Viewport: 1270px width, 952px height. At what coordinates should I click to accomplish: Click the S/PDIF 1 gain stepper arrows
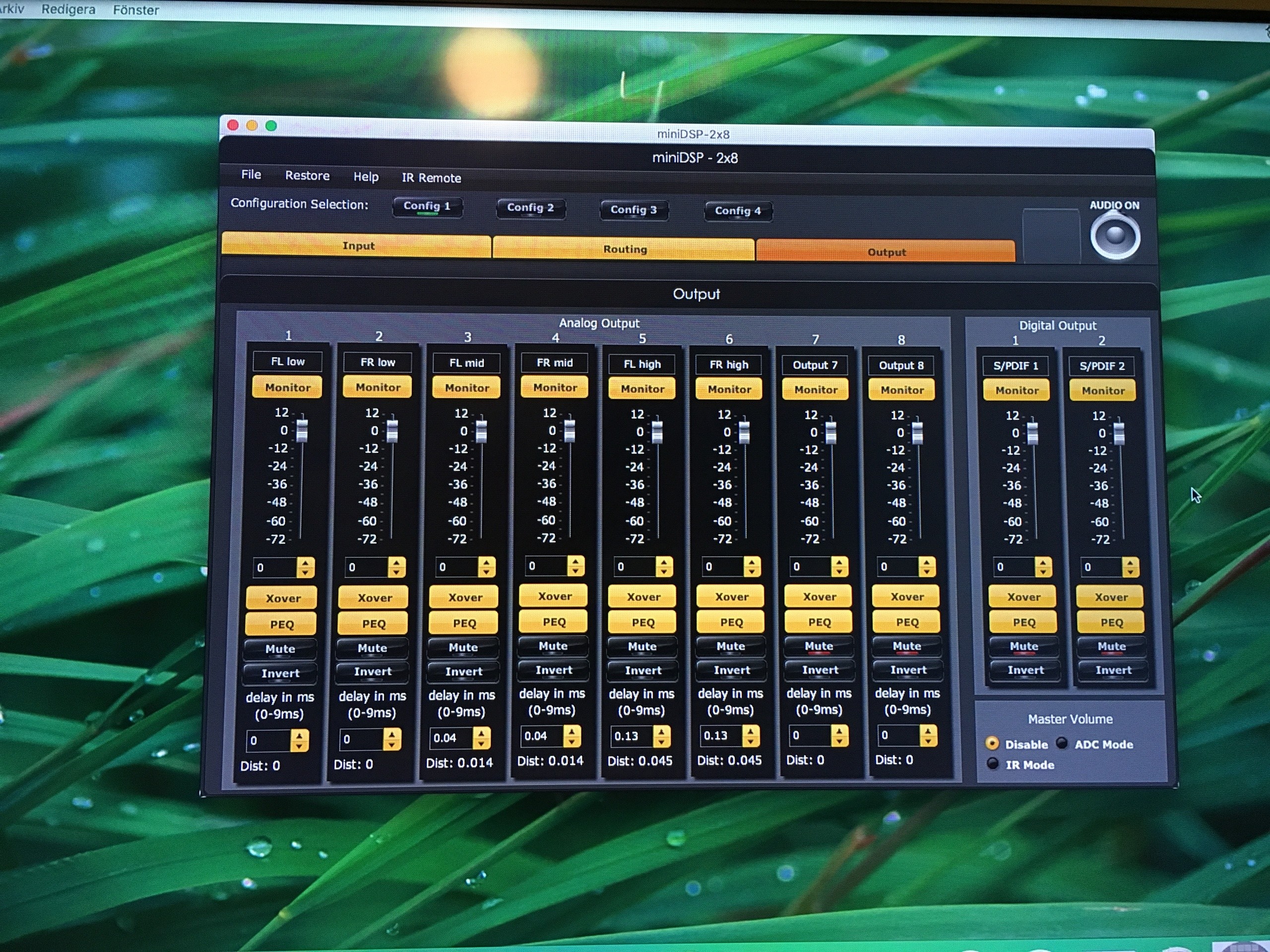point(1043,567)
